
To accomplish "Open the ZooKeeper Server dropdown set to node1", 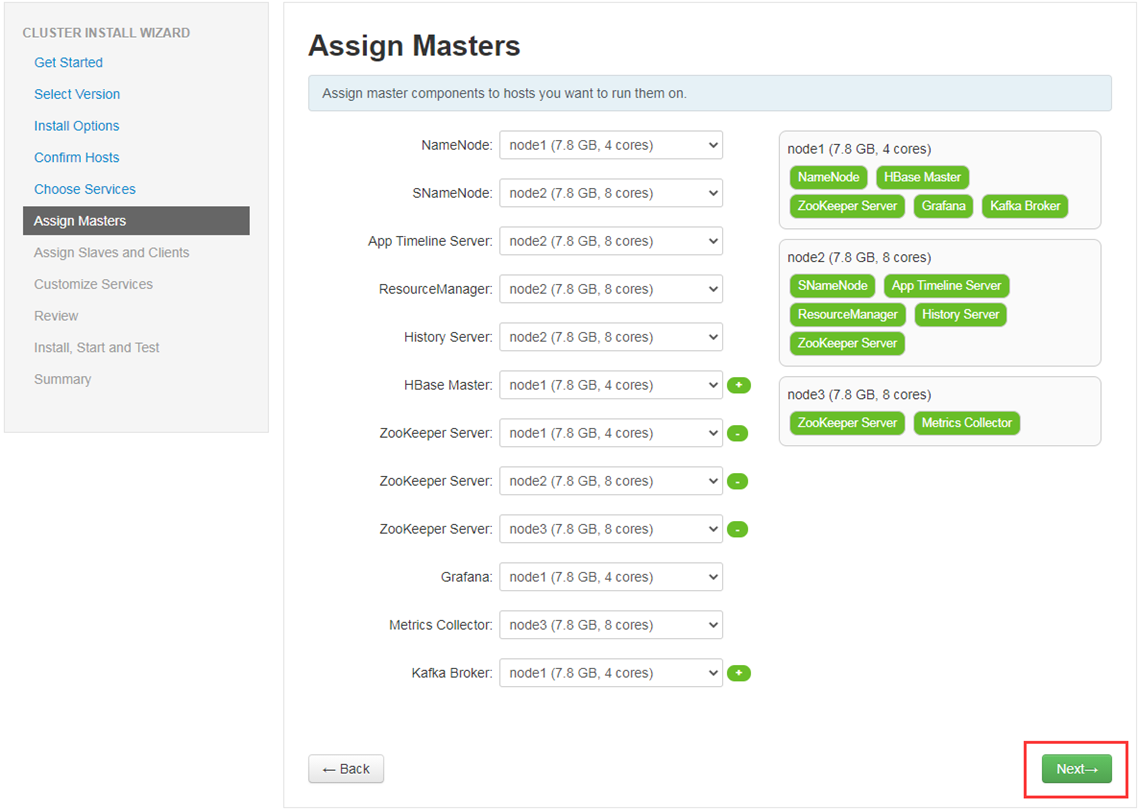I will (x=611, y=433).
